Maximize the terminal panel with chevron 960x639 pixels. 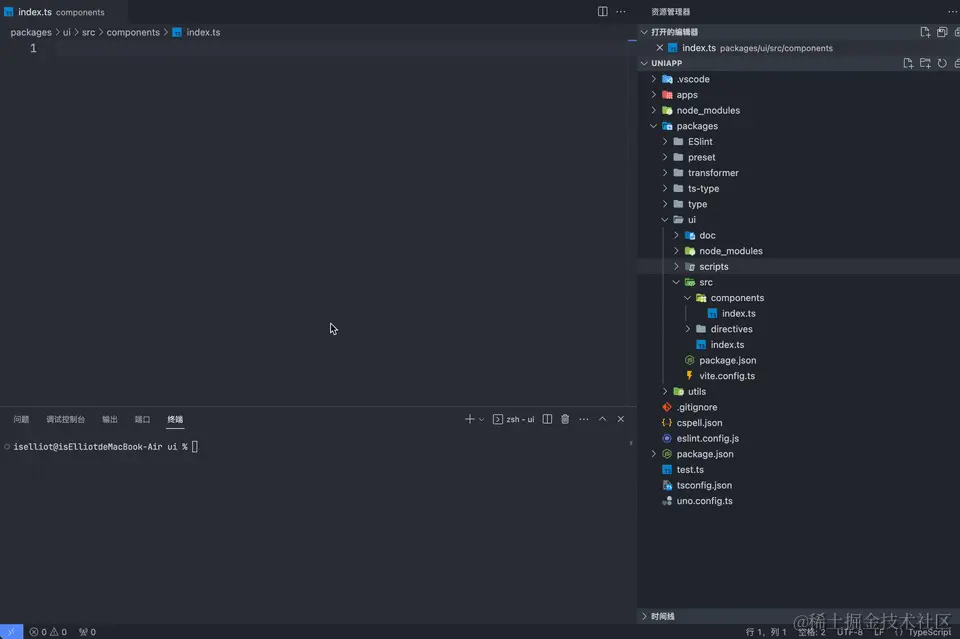point(602,419)
